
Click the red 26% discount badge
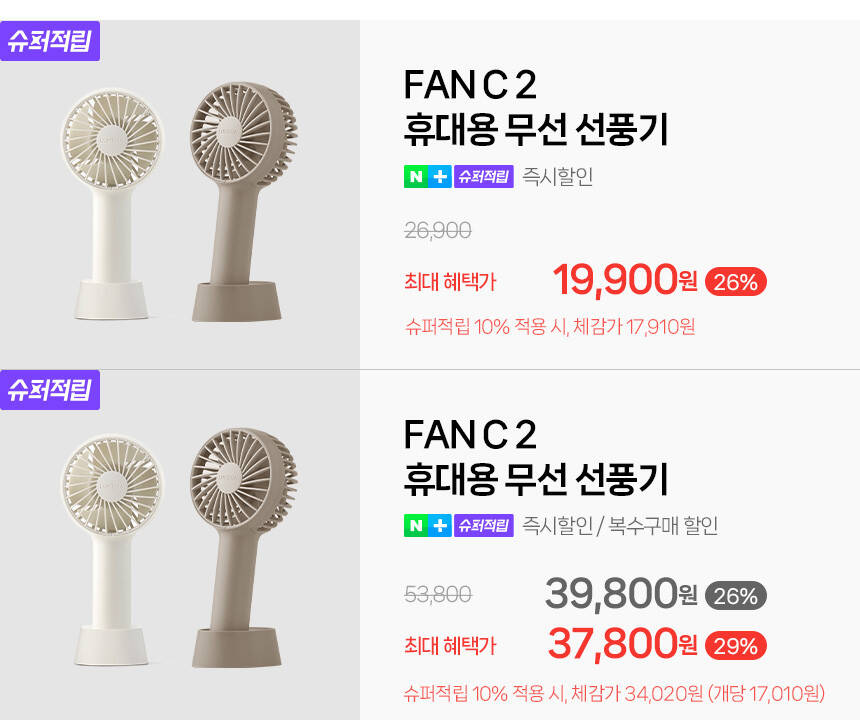click(x=736, y=282)
